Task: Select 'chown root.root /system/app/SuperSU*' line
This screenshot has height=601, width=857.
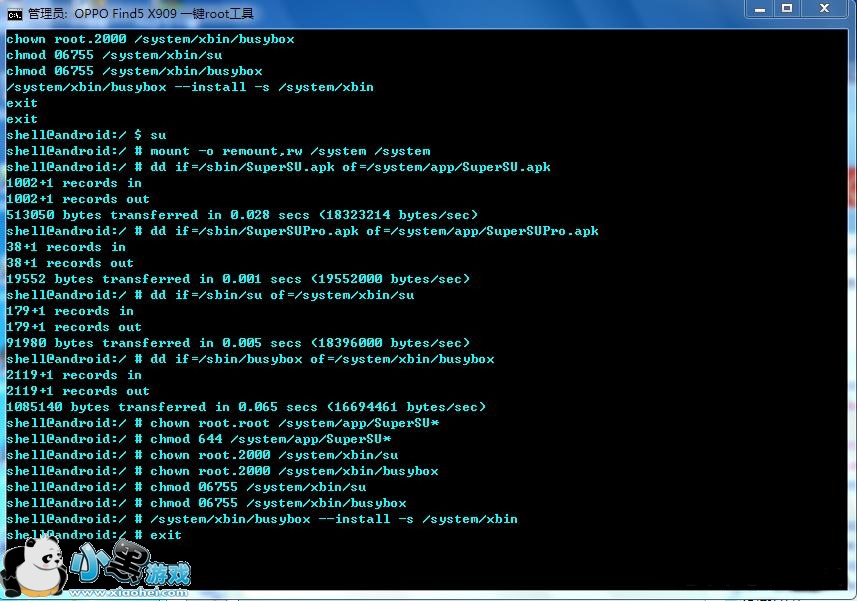Action: pos(223,423)
